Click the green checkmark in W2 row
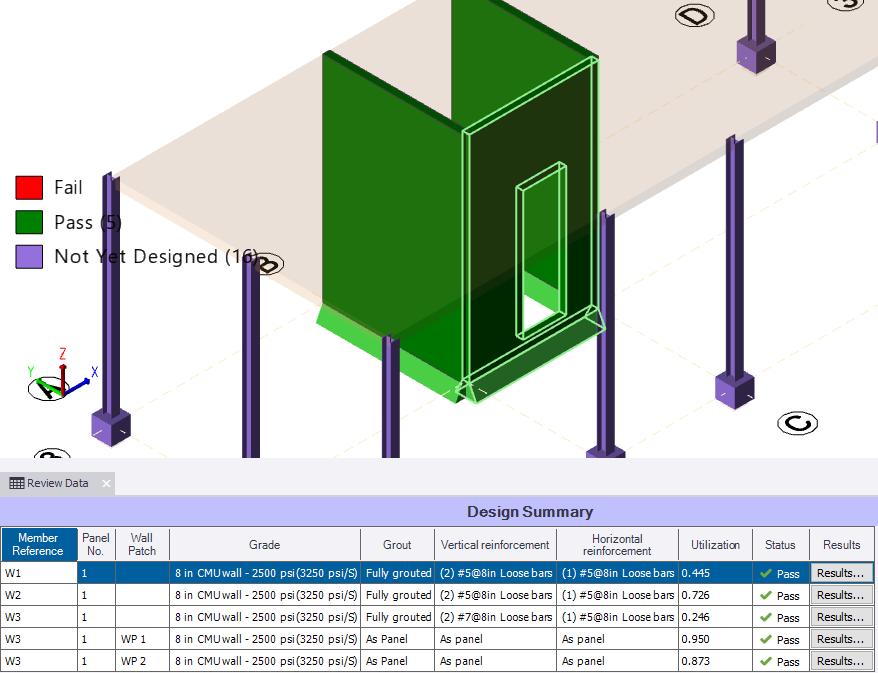 click(766, 595)
